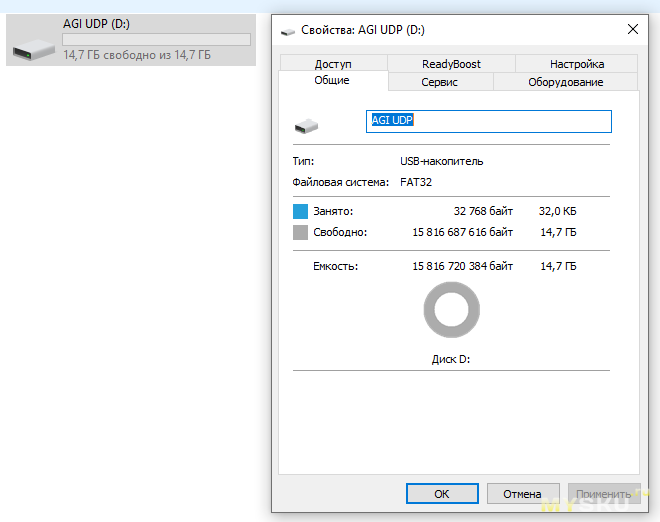Select the Общие tab
The image size is (660, 522).
tap(332, 81)
